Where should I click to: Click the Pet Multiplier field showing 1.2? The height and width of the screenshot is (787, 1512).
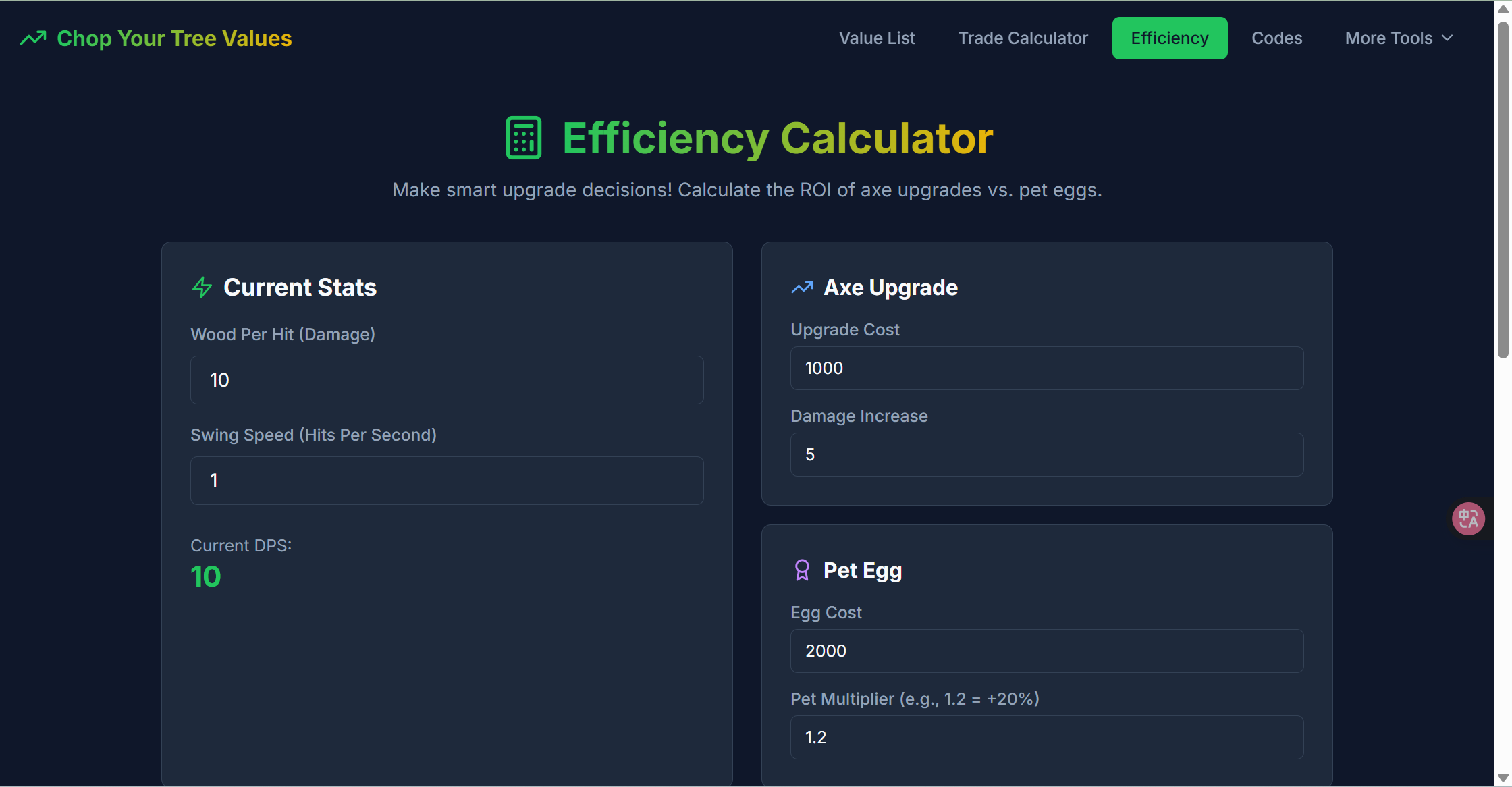[1047, 737]
